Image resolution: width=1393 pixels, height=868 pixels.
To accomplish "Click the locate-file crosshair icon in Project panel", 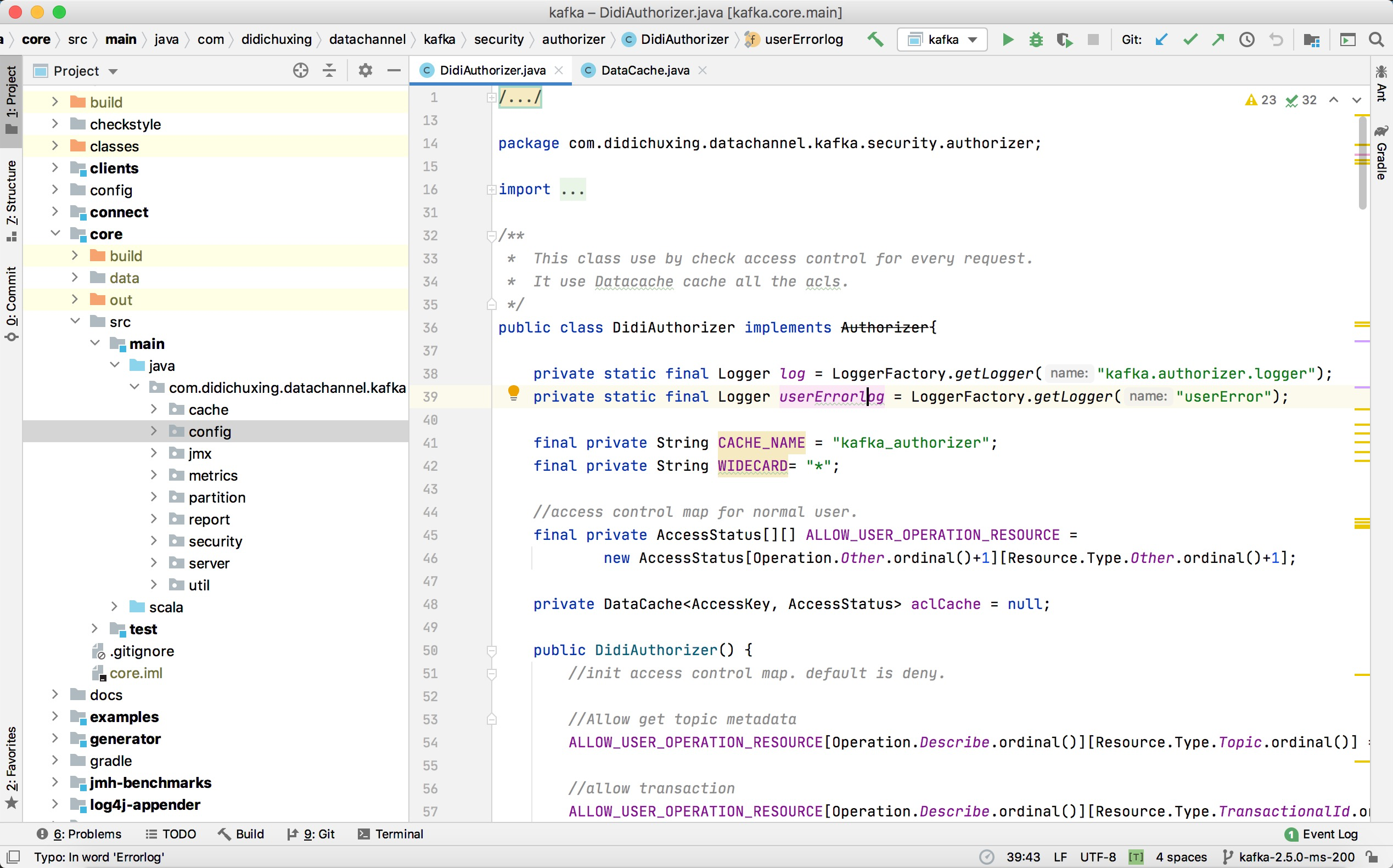I will pos(300,71).
